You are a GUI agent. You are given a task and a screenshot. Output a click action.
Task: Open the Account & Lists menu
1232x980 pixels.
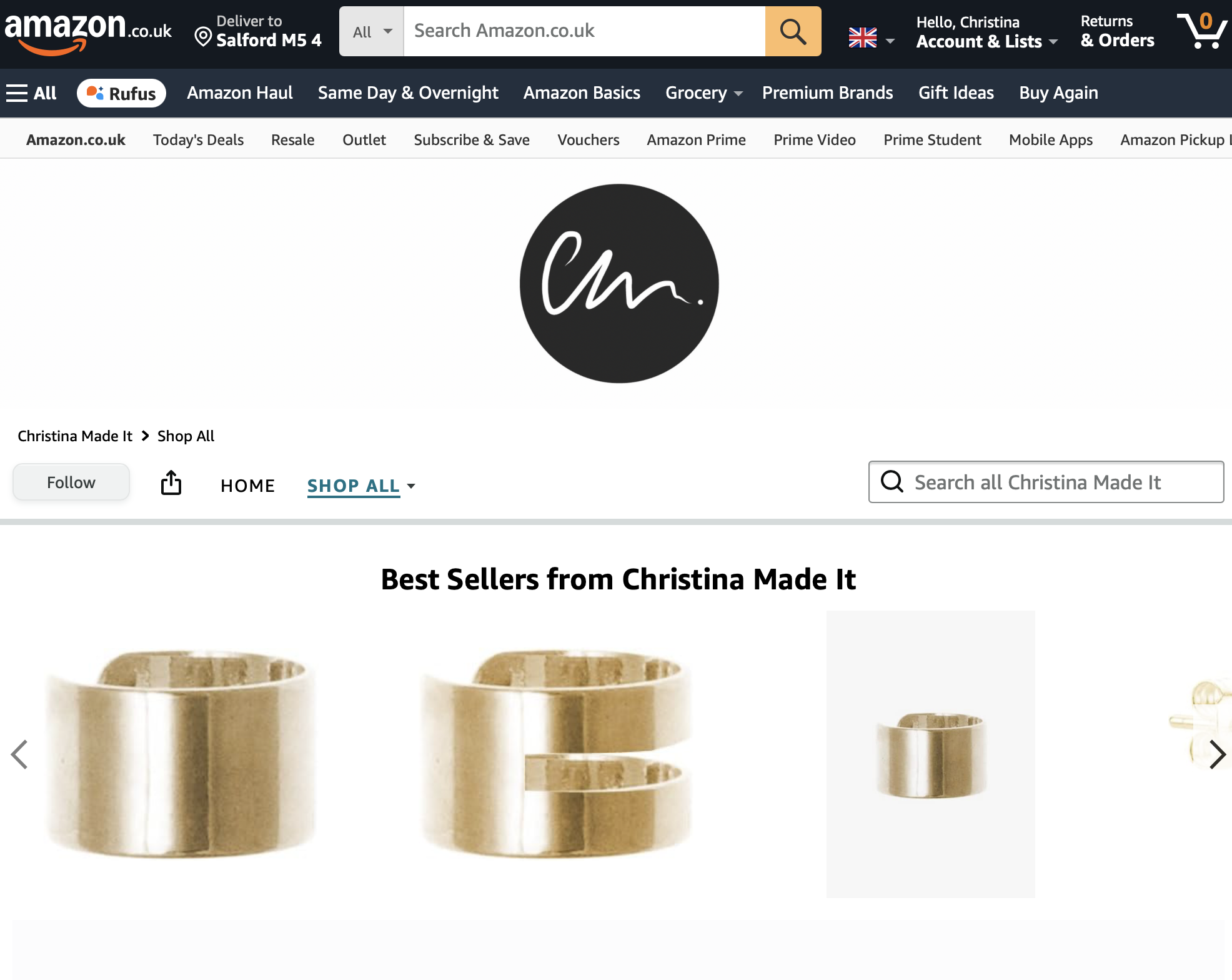(x=986, y=32)
